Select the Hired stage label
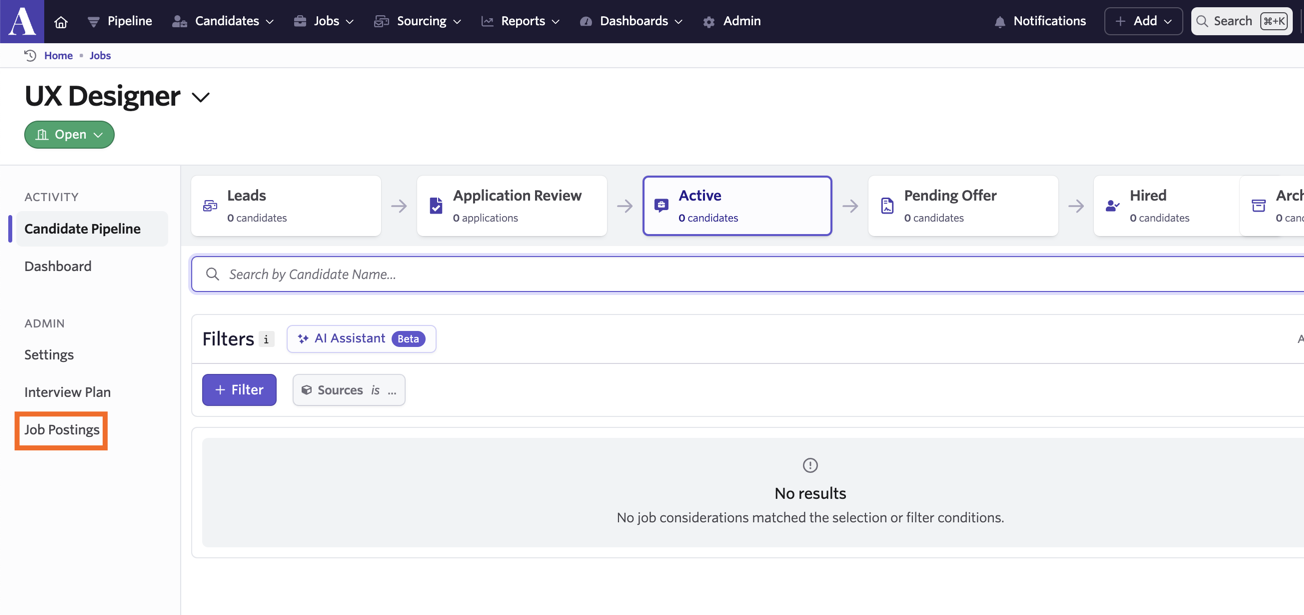Screen dimensions: 1304x615 [x=1148, y=196]
